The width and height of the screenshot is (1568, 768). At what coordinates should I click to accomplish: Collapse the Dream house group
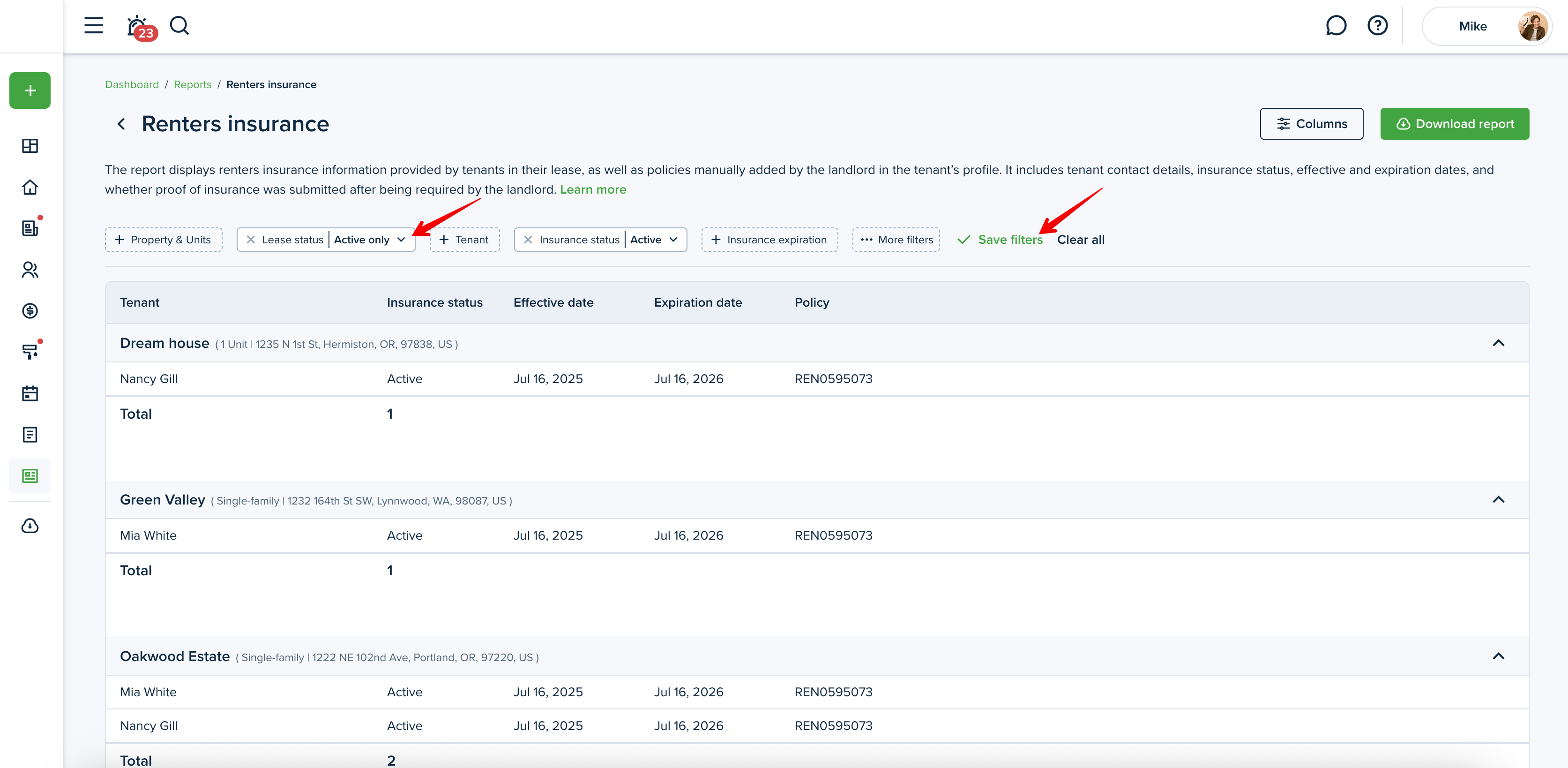[x=1498, y=343]
